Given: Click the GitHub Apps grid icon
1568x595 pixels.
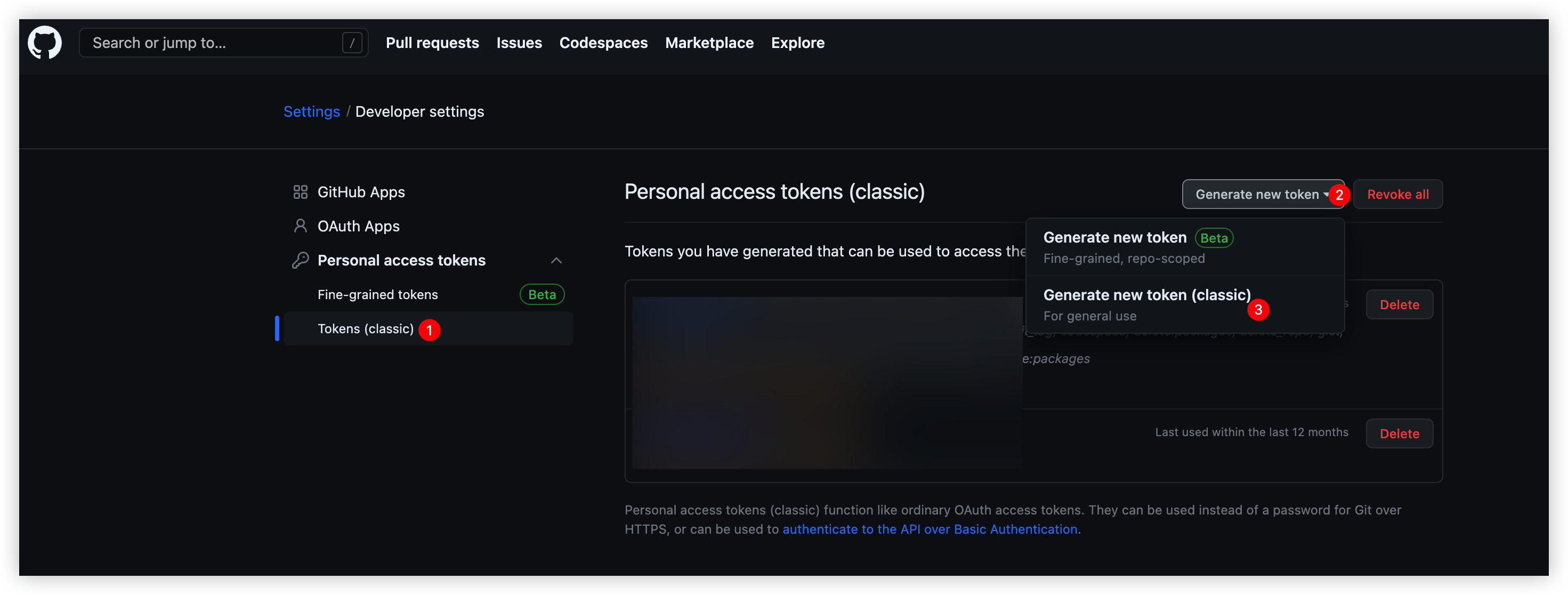Looking at the screenshot, I should [x=300, y=192].
